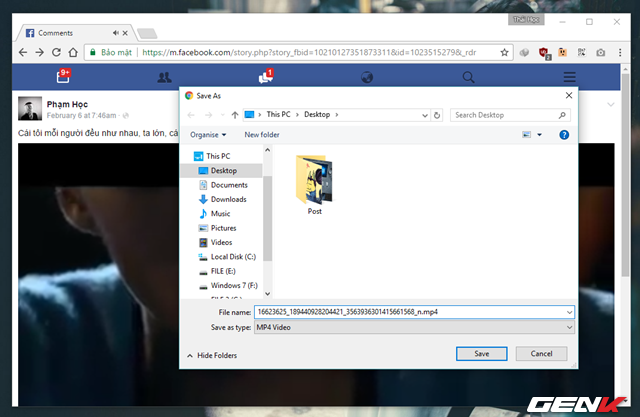The height and width of the screenshot is (417, 640).
Task: Click the Search Desktop field
Action: click(x=510, y=115)
